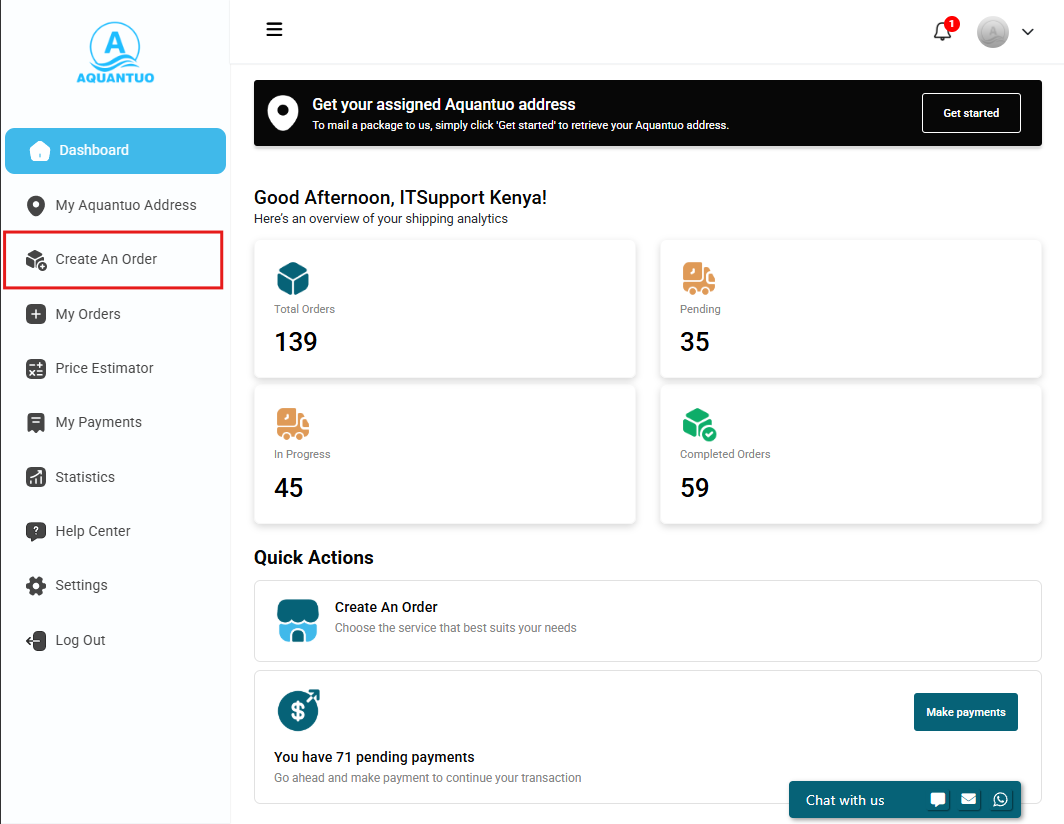Expand the user avatar dropdown arrow
1064x824 pixels.
coord(1028,33)
